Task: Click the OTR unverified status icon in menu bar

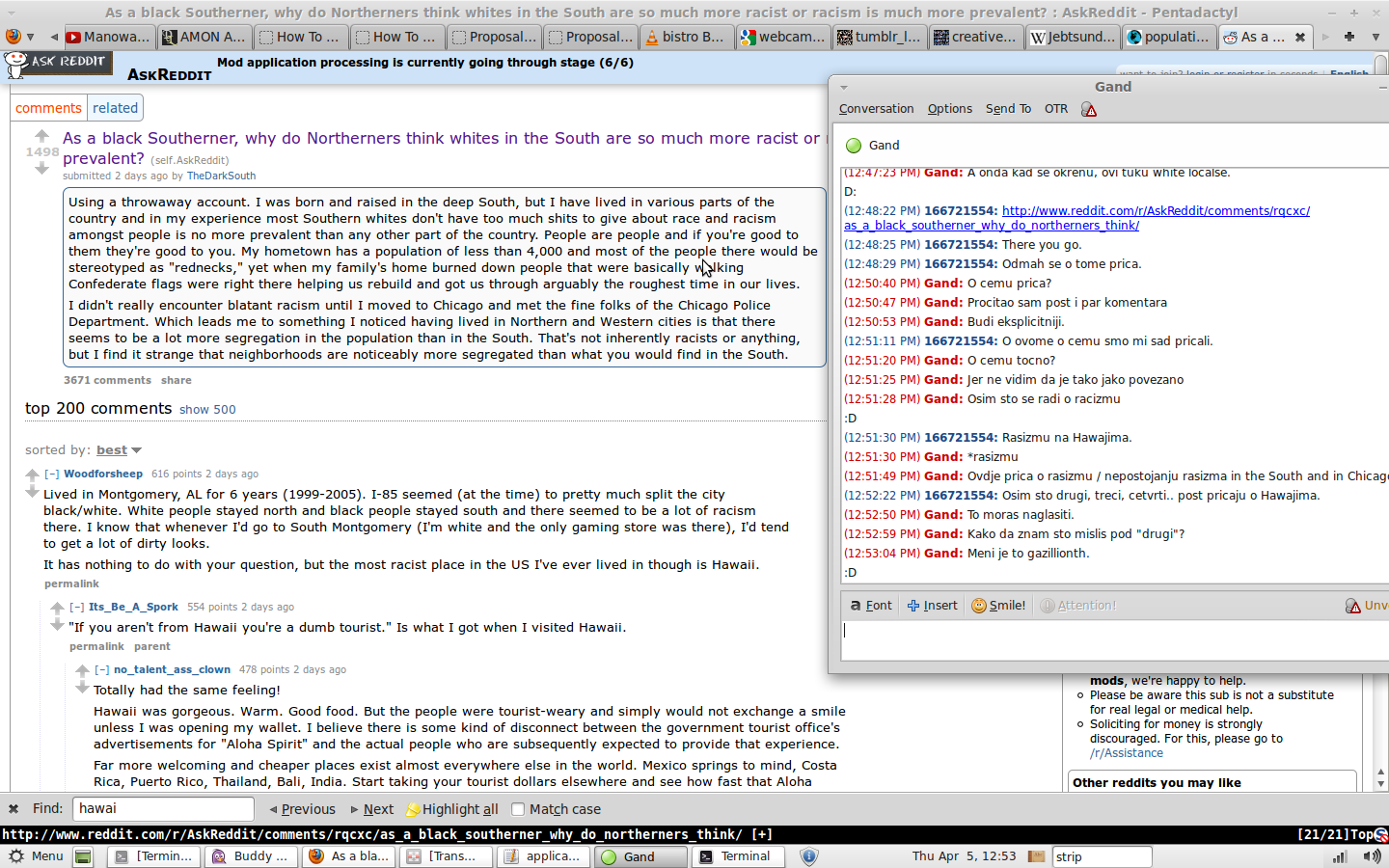Action: (1089, 109)
